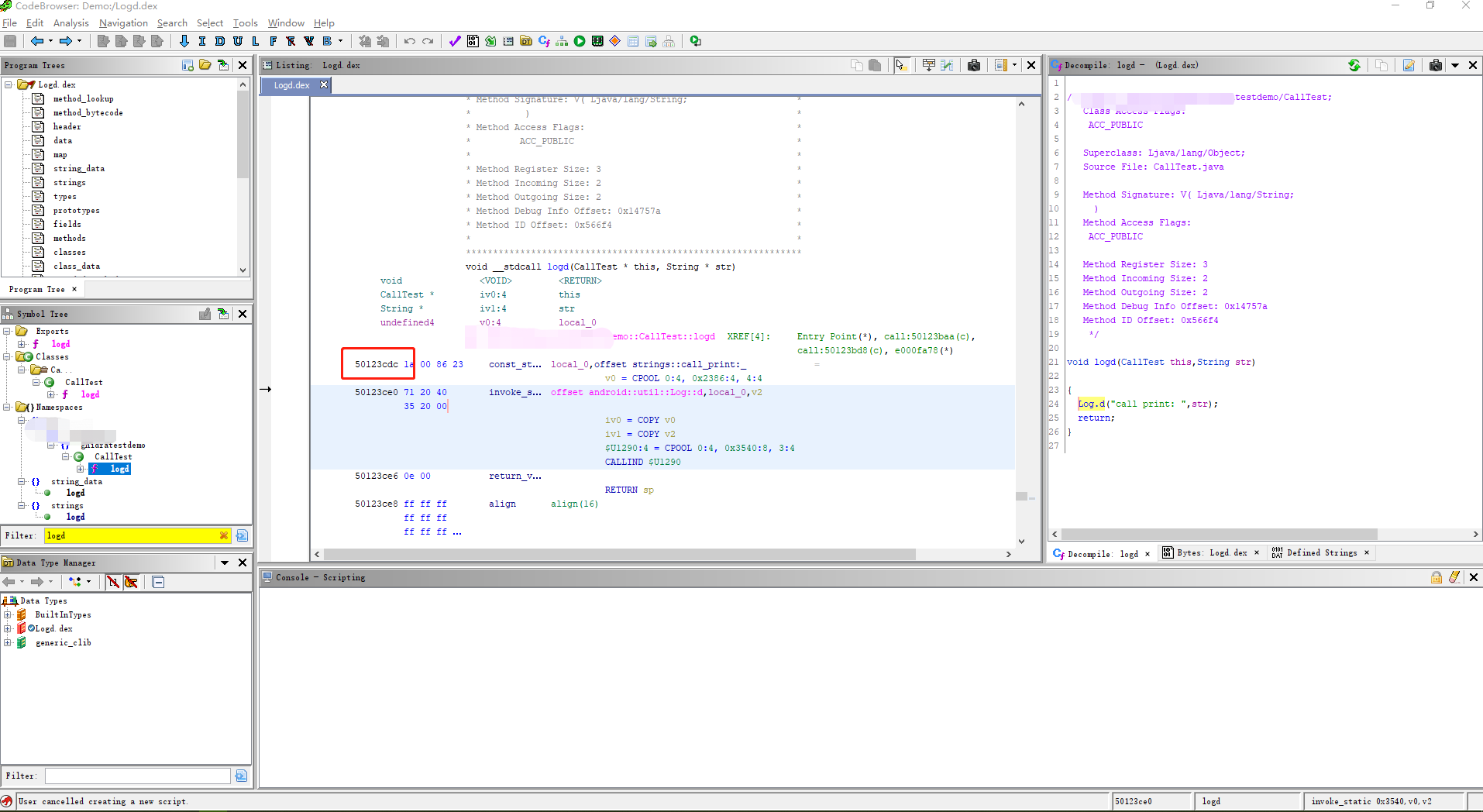The width and height of the screenshot is (1483, 812).
Task: Expand generic_clib in Data Type Manager
Action: tap(8, 642)
